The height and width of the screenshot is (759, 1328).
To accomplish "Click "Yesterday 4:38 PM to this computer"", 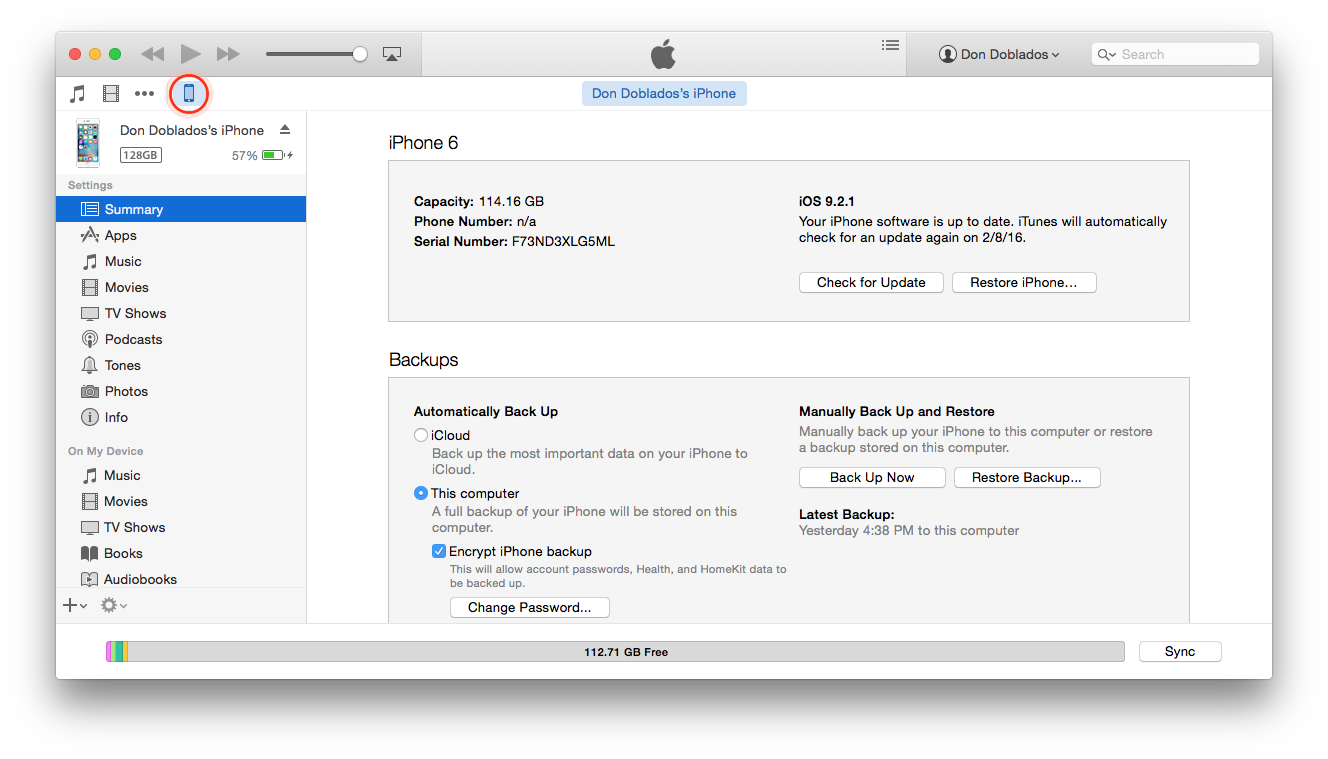I will 909,530.
